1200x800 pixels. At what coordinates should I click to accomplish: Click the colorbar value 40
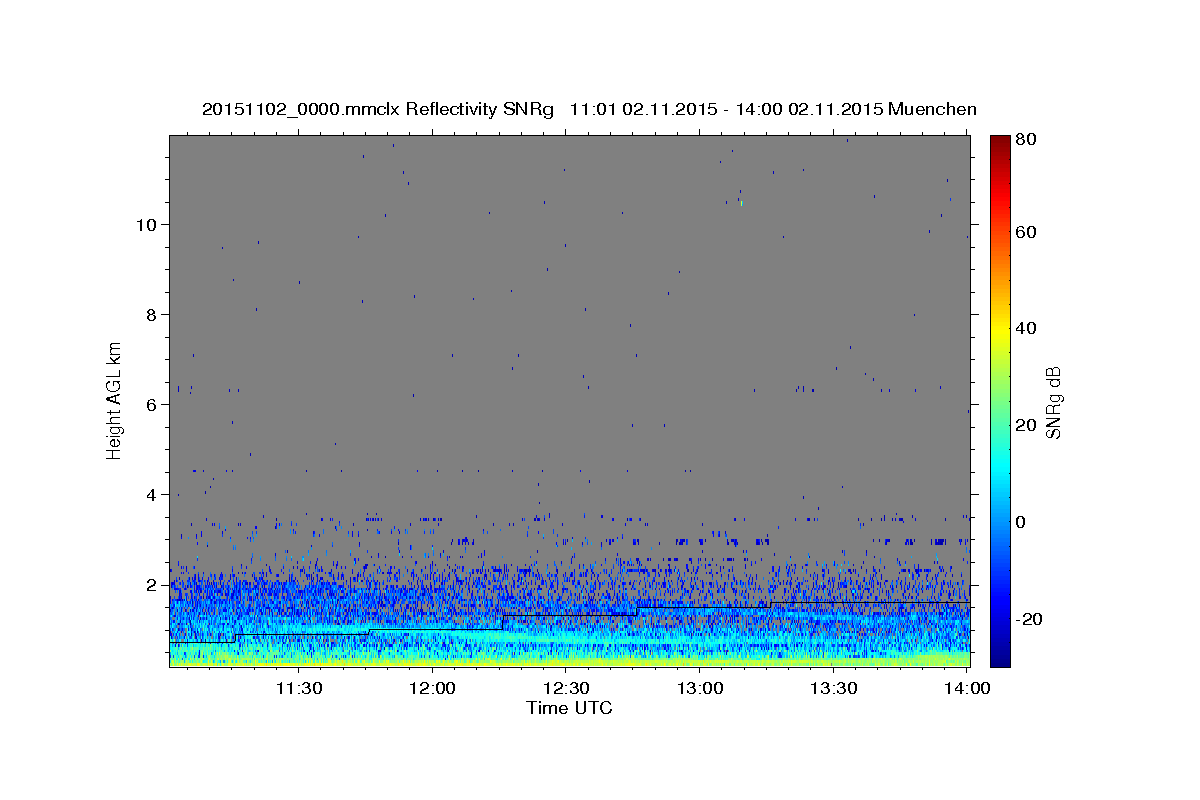[x=1025, y=328]
